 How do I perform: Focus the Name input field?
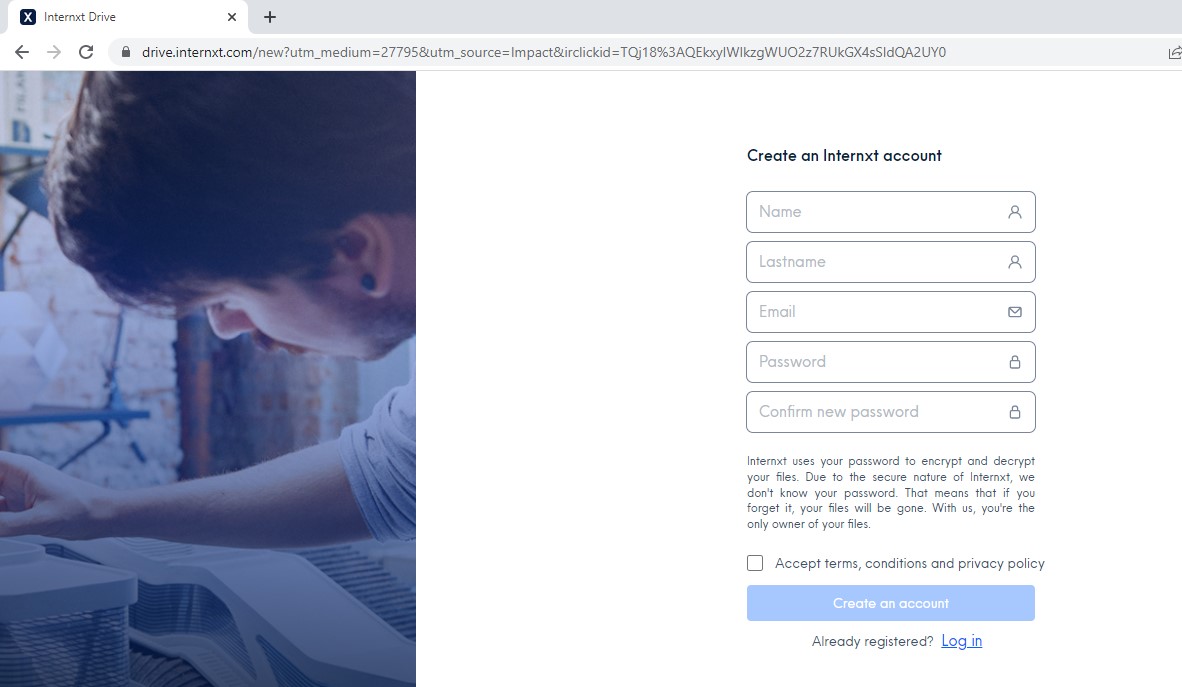point(890,212)
